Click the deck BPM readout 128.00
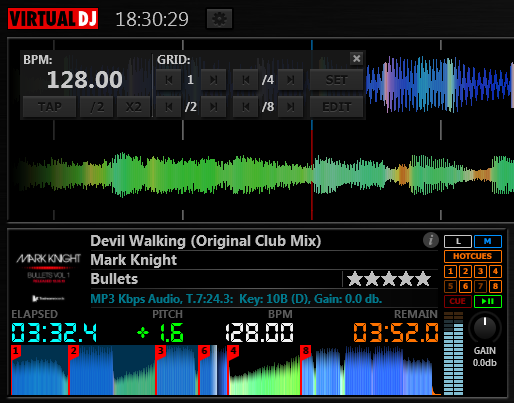Viewport: 514px width, 403px height. tap(259, 332)
